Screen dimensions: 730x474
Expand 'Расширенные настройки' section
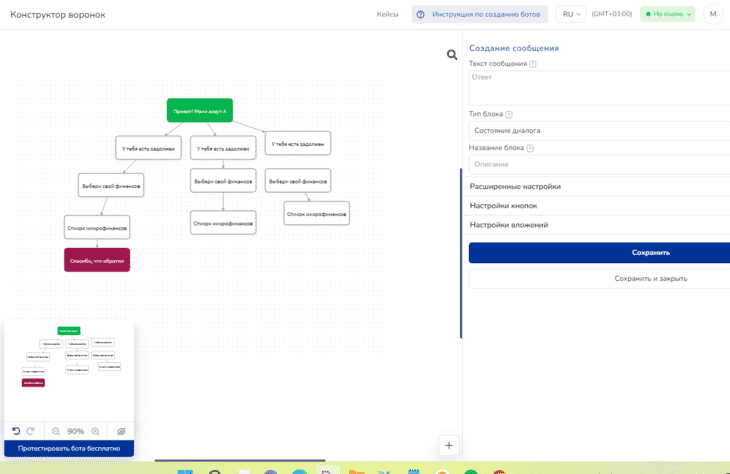tap(600, 186)
